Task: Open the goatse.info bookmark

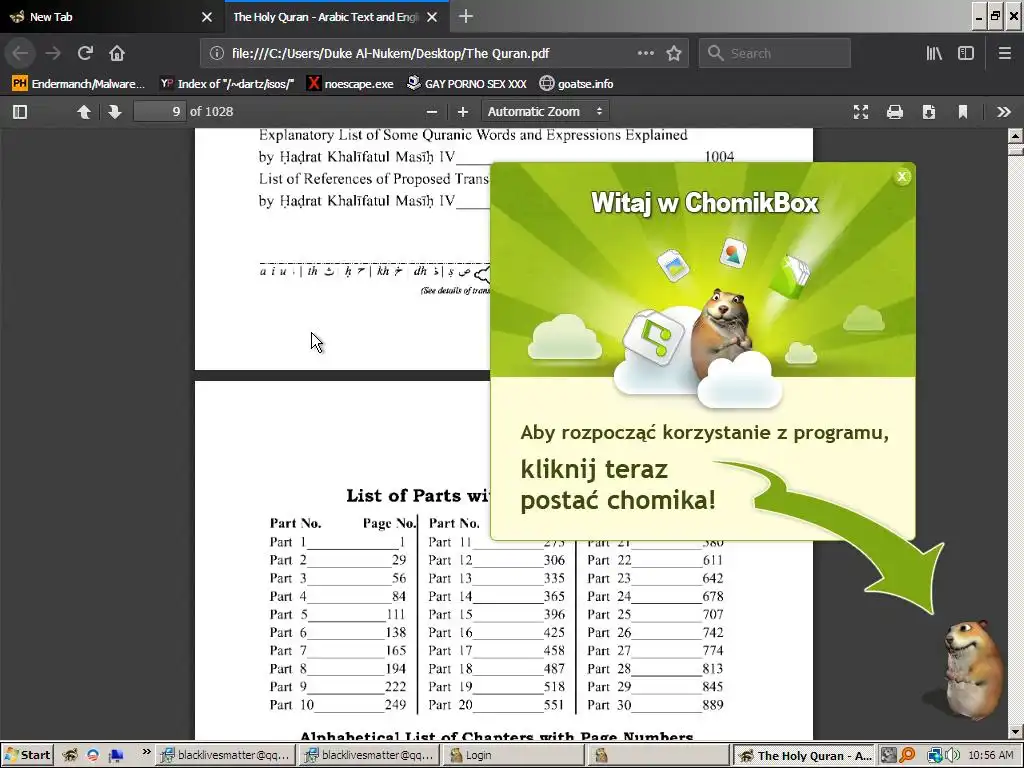Action: 576,84
